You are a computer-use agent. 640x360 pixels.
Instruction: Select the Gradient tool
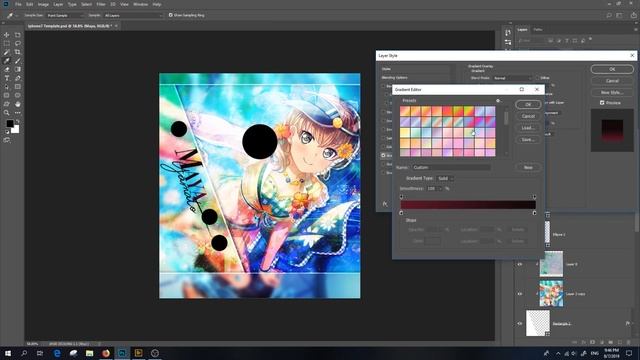click(18, 69)
